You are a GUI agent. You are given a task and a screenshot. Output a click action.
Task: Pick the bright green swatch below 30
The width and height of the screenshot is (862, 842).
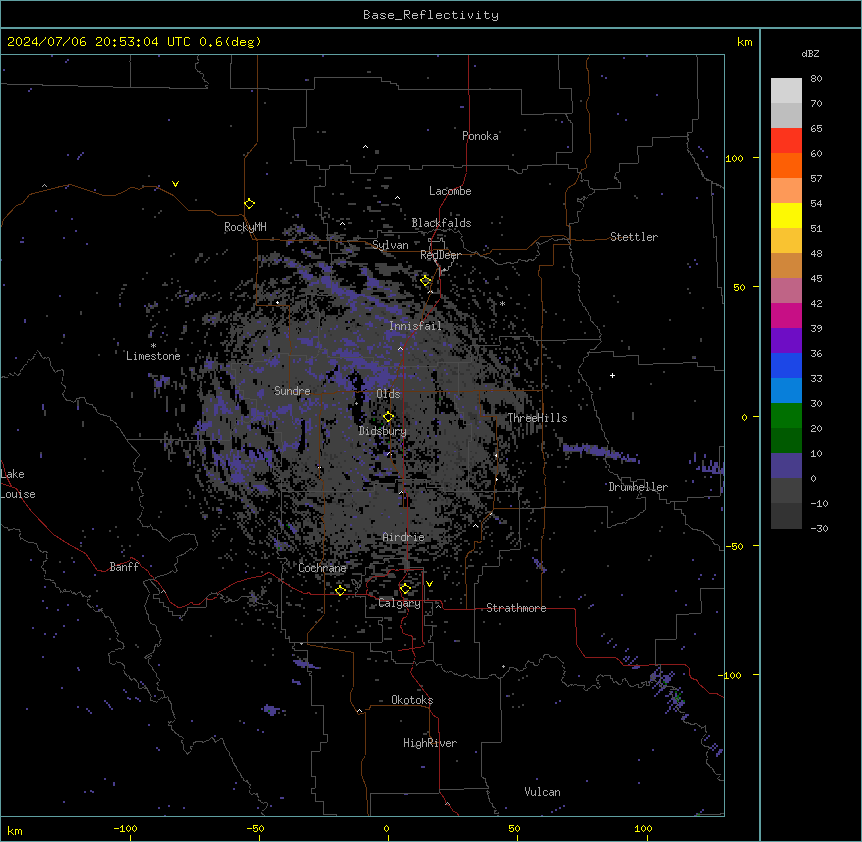click(x=786, y=416)
